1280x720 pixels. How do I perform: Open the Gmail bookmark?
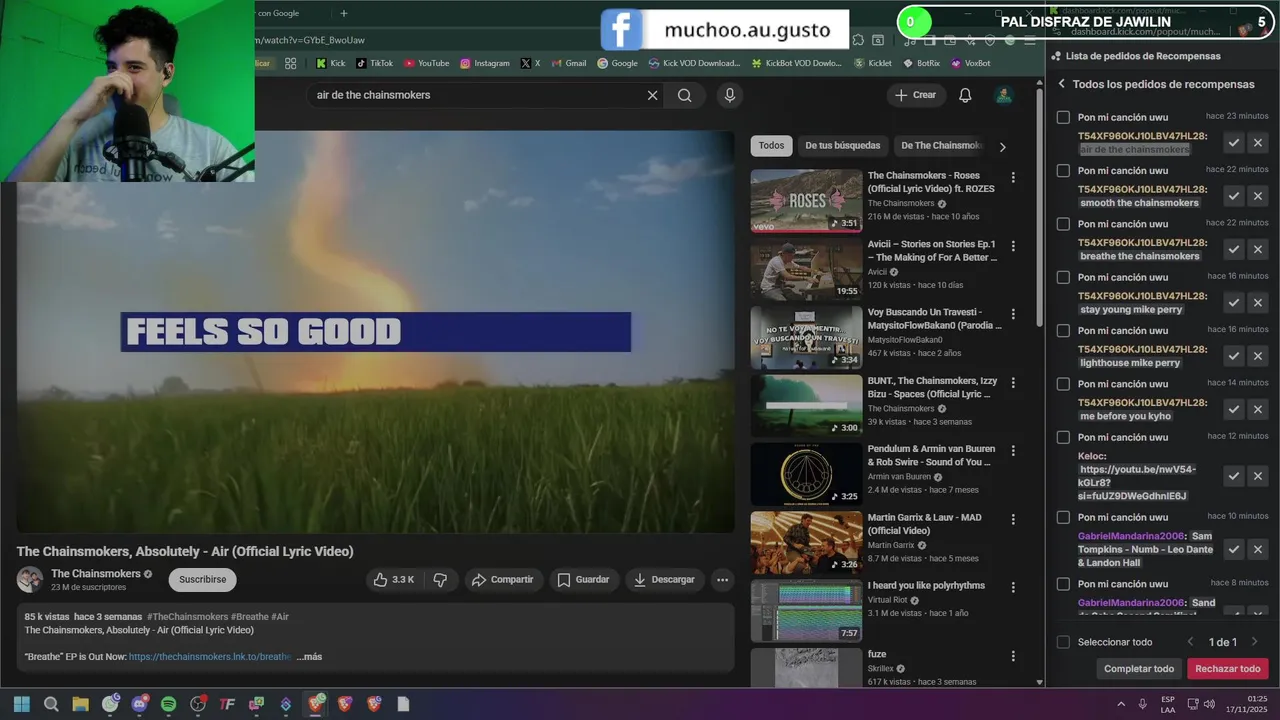(568, 63)
